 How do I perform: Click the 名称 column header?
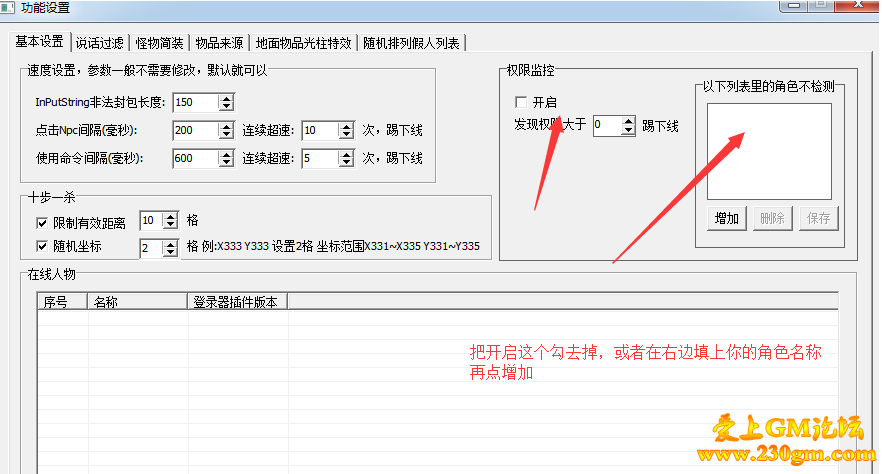coord(137,302)
